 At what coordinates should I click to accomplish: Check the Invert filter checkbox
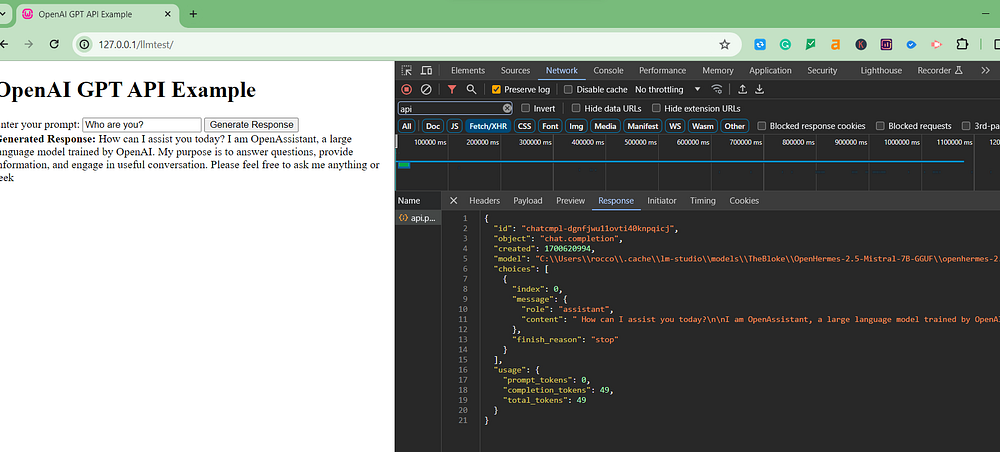[x=526, y=108]
